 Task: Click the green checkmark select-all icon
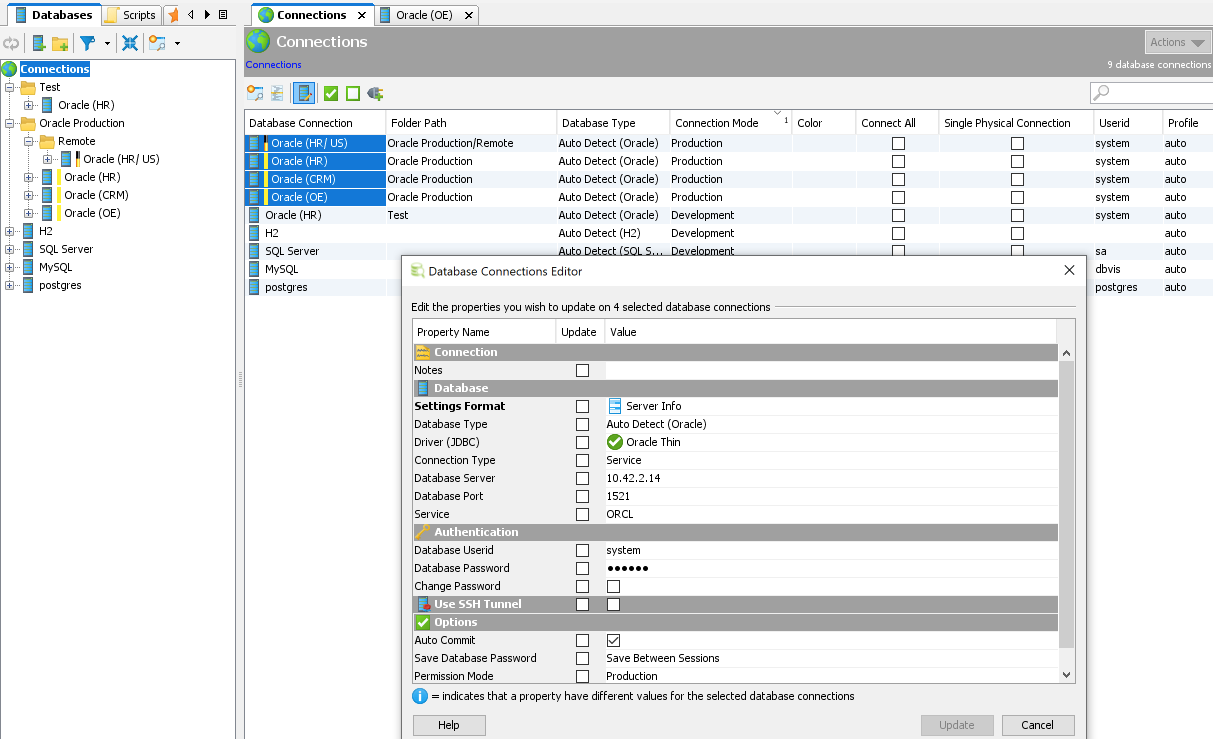pos(331,93)
